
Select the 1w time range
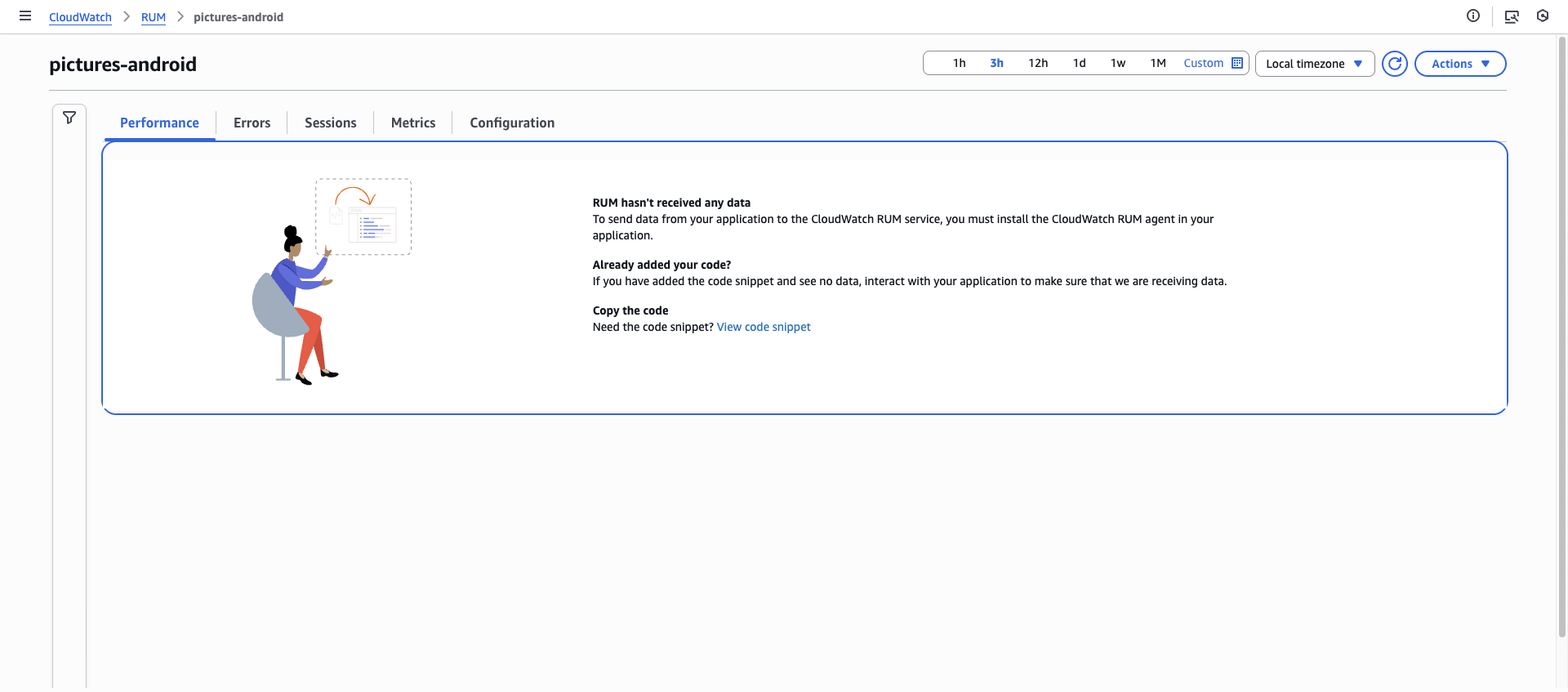point(1118,63)
